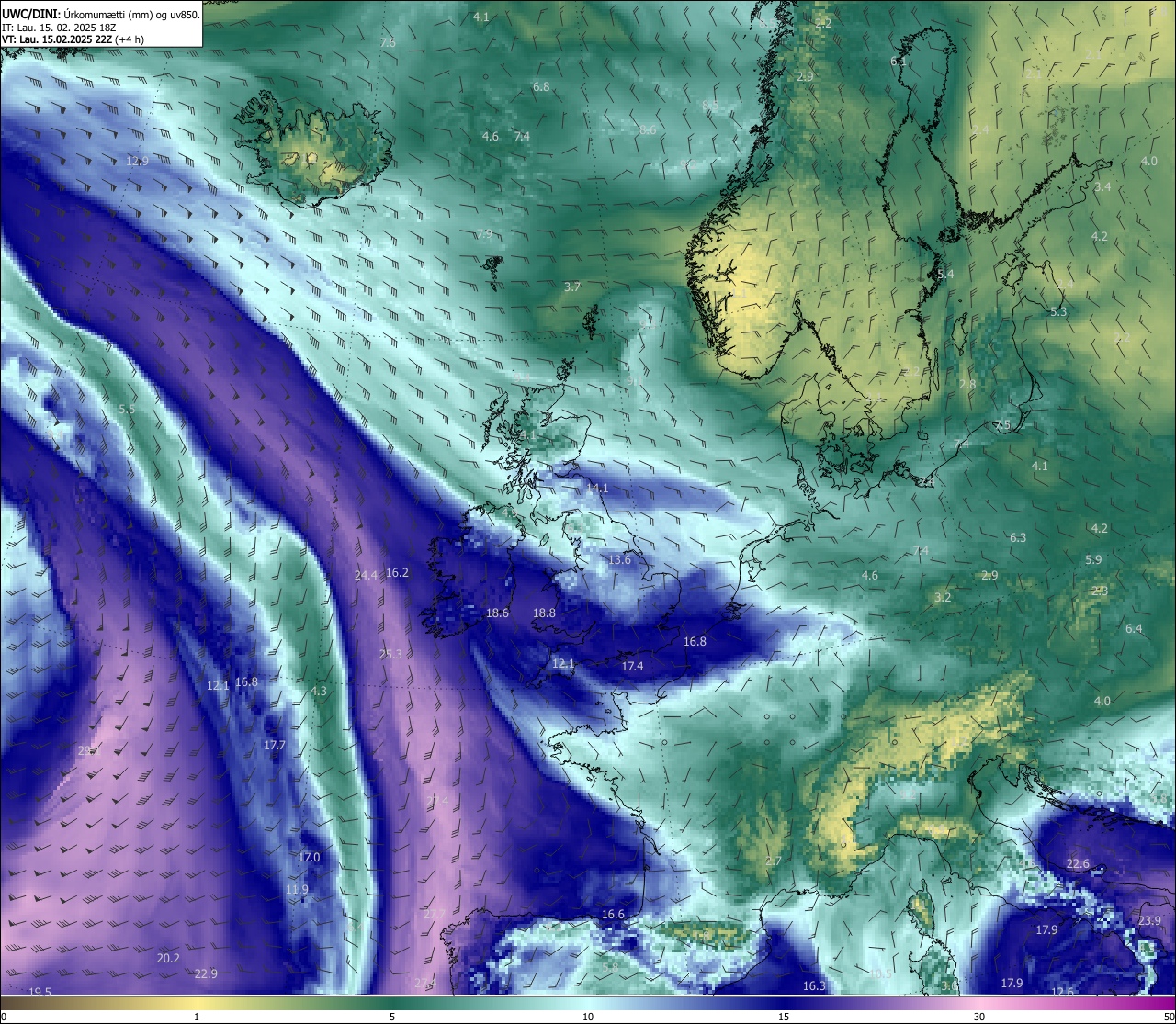Click the VT valid time line 22Z
Viewport: 1176px width, 1024px height.
[72, 39]
